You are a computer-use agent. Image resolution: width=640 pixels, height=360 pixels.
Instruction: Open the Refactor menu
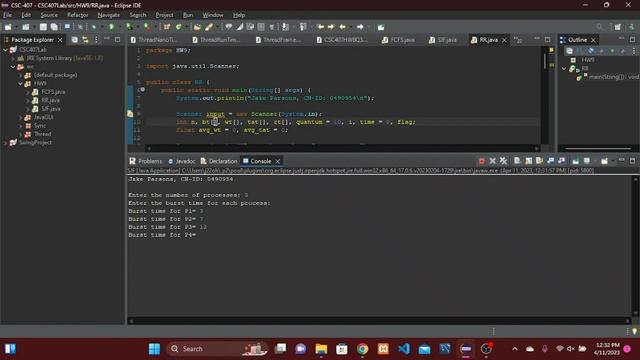78,15
